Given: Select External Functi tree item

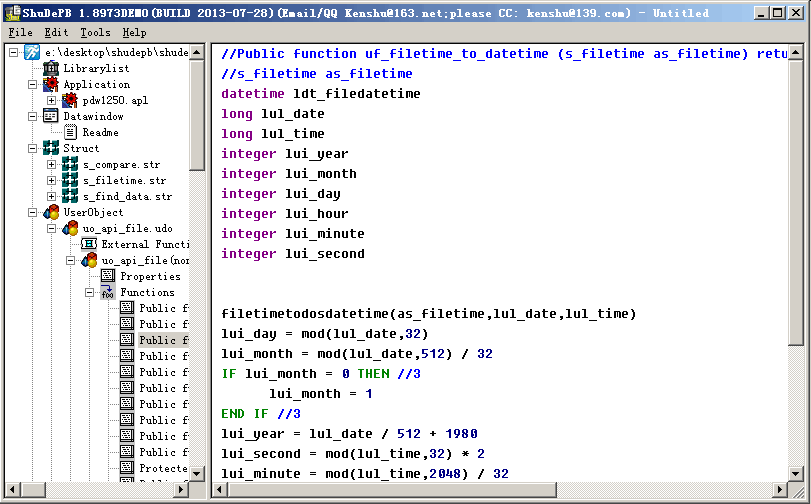Looking at the screenshot, I should (145, 244).
